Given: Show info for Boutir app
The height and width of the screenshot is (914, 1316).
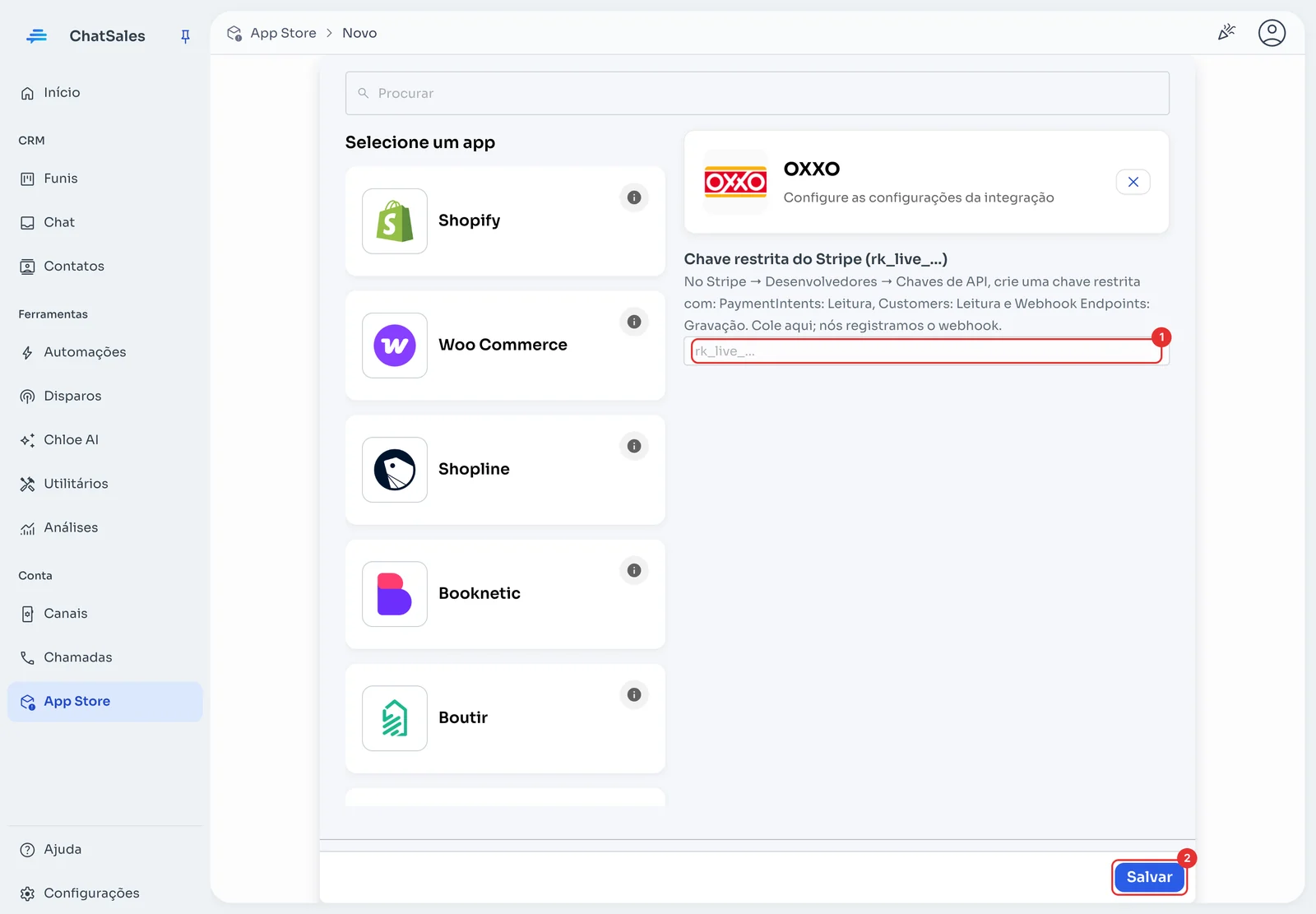Looking at the screenshot, I should [634, 694].
